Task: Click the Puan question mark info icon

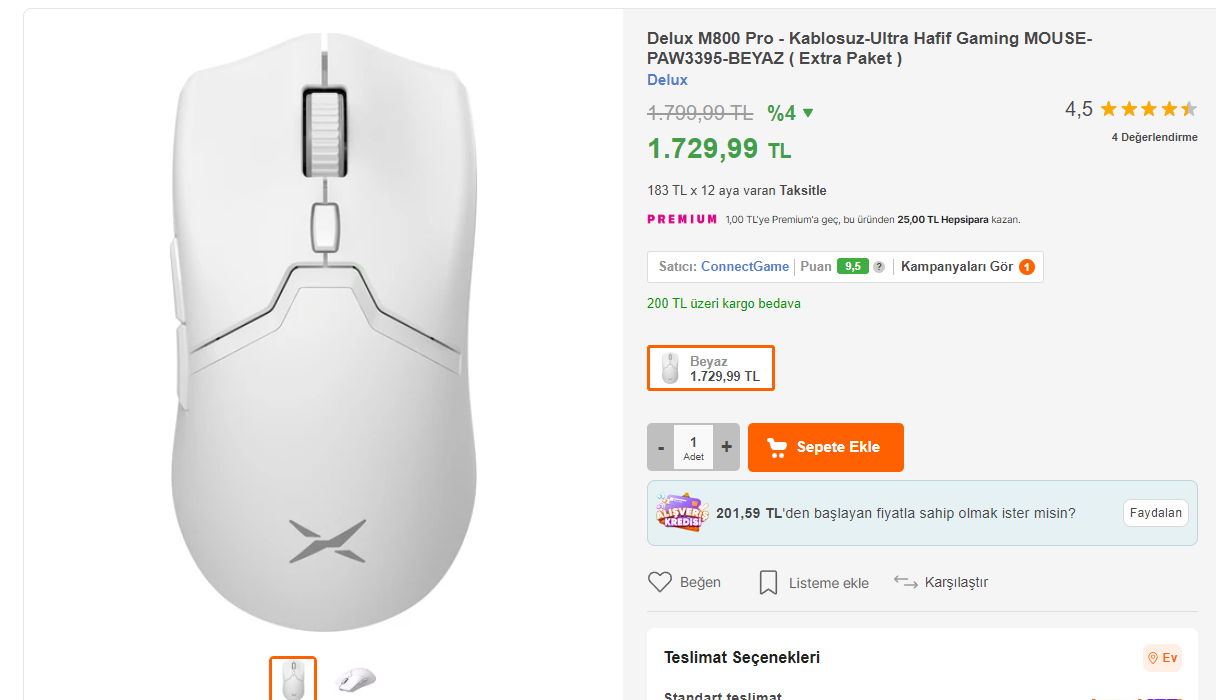Action: click(879, 267)
